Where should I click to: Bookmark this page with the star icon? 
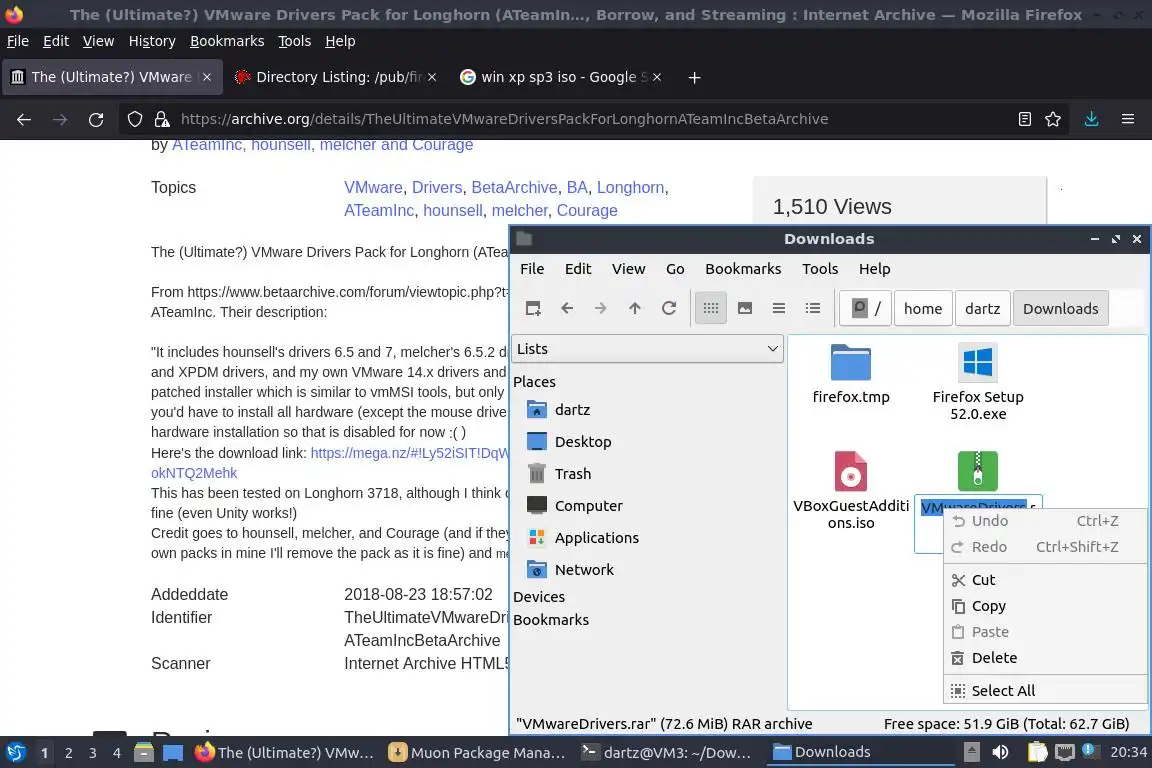(1053, 119)
